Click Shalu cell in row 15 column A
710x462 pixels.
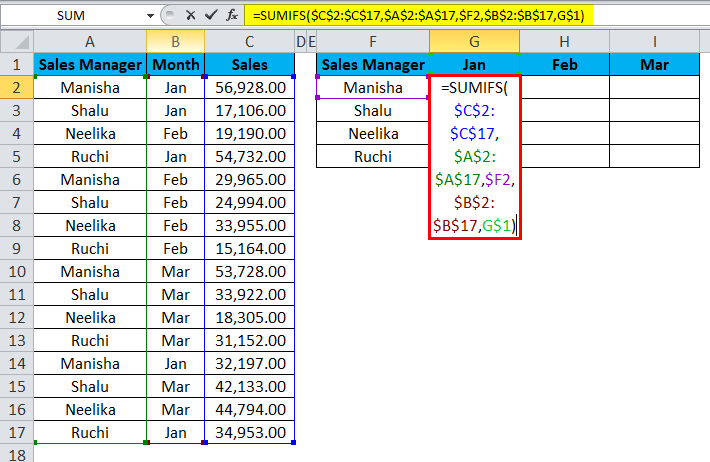[x=90, y=386]
